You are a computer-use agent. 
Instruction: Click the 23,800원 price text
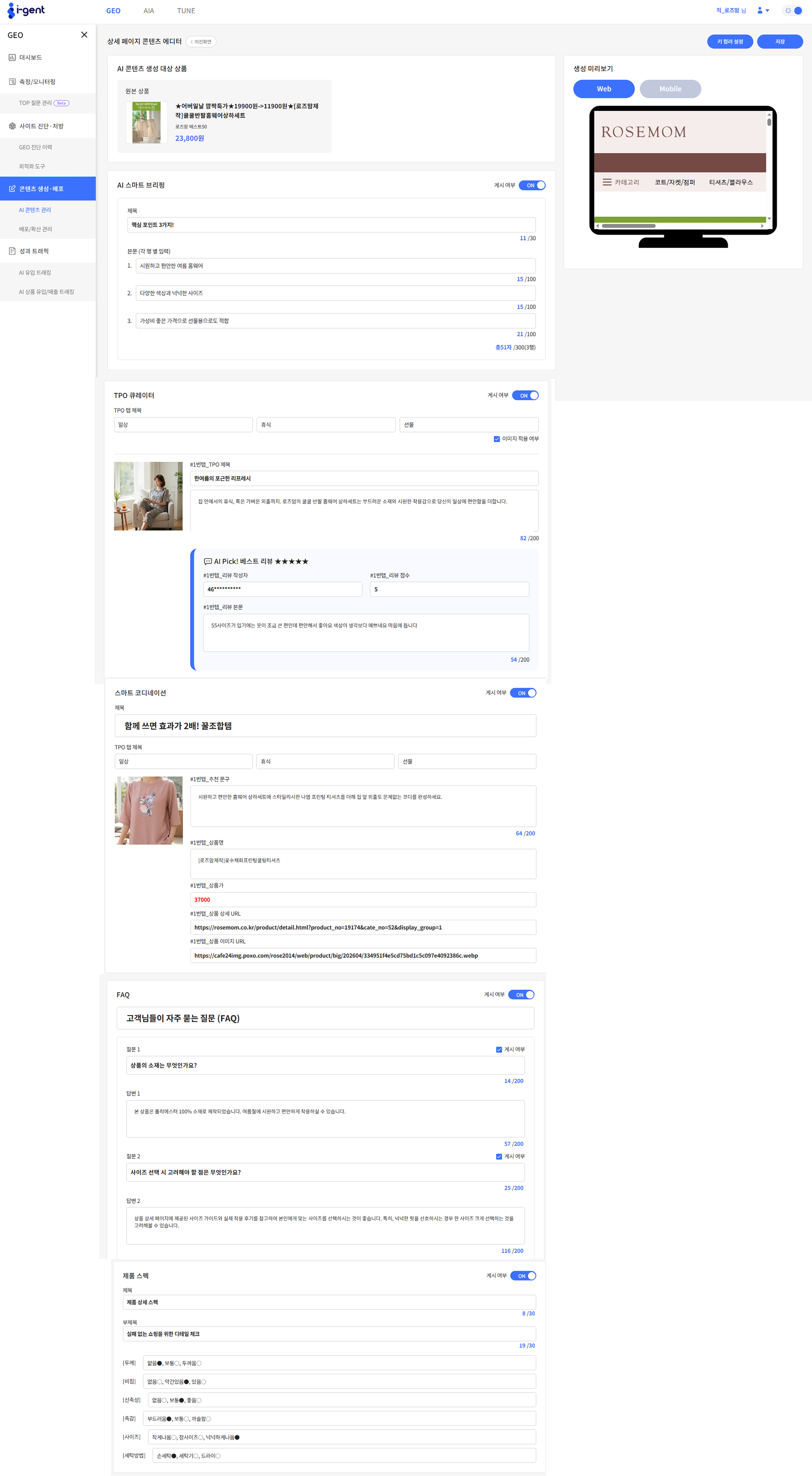pos(190,138)
